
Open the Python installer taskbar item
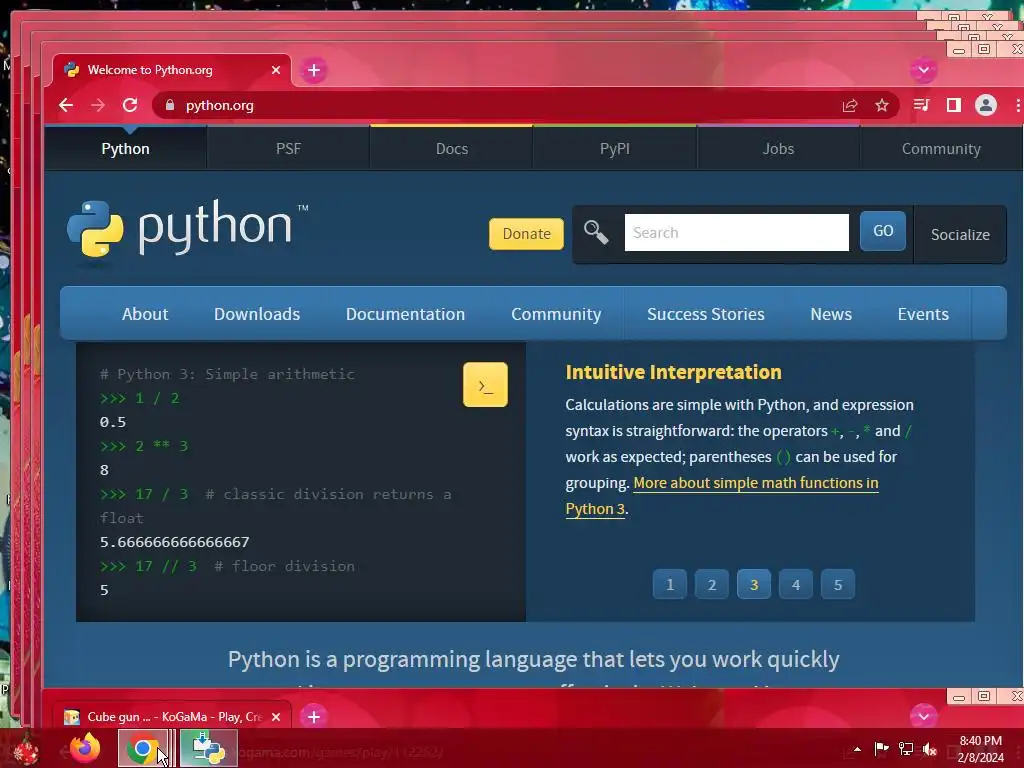pos(208,748)
